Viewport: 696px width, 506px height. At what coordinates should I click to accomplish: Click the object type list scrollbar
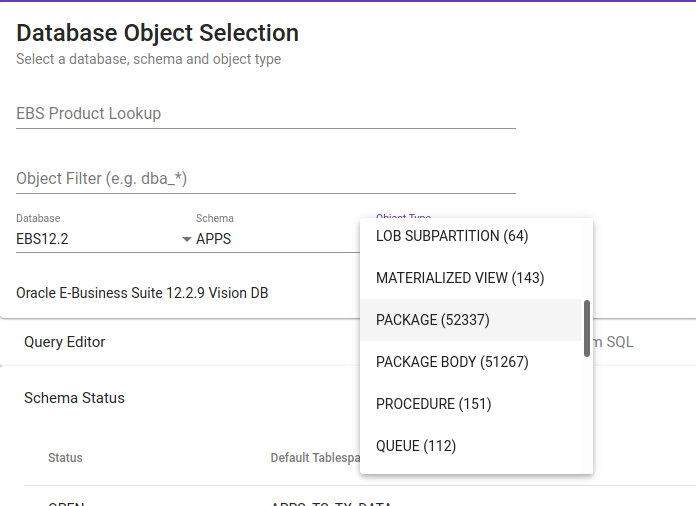(587, 328)
